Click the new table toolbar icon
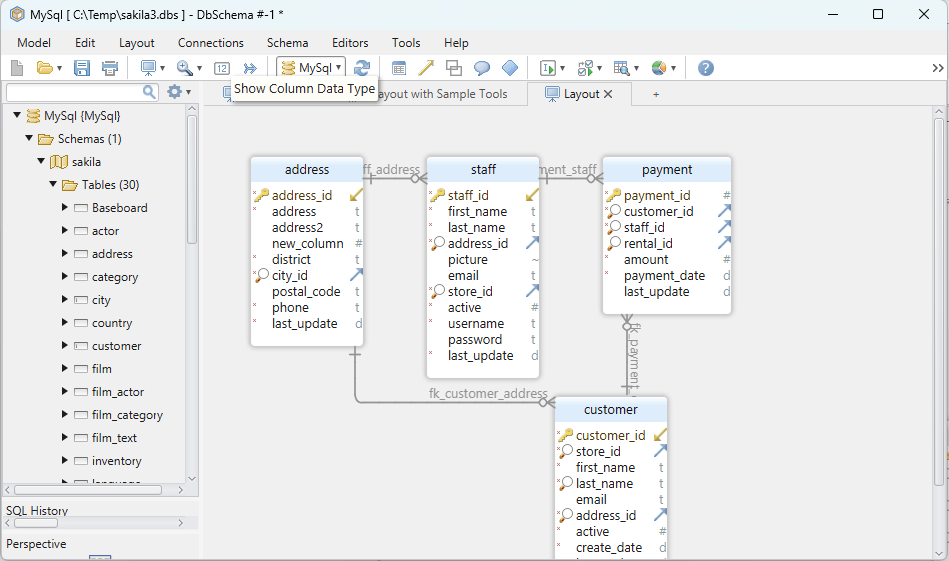 [x=399, y=68]
